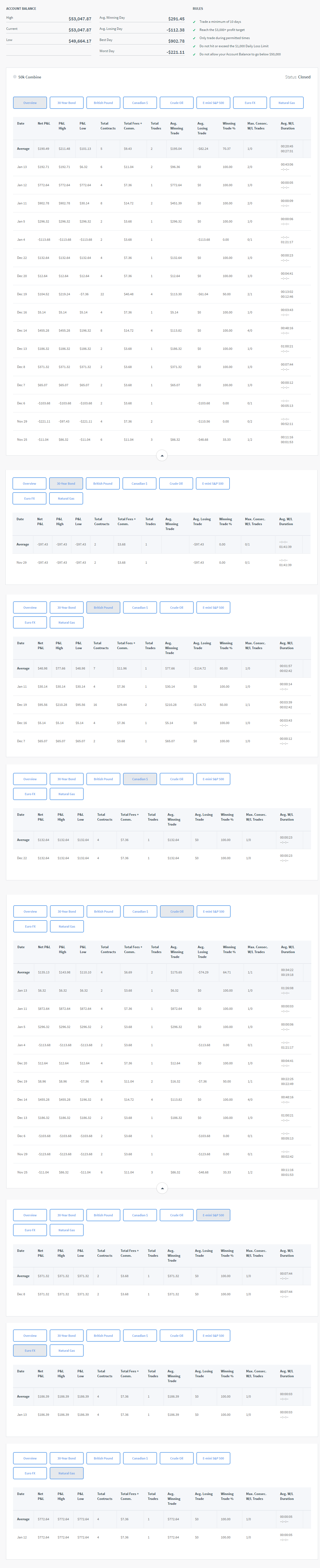Click E-mini S&P 500 tab in the Canadian $ section
Image resolution: width=320 pixels, height=1568 pixels.
[213, 779]
